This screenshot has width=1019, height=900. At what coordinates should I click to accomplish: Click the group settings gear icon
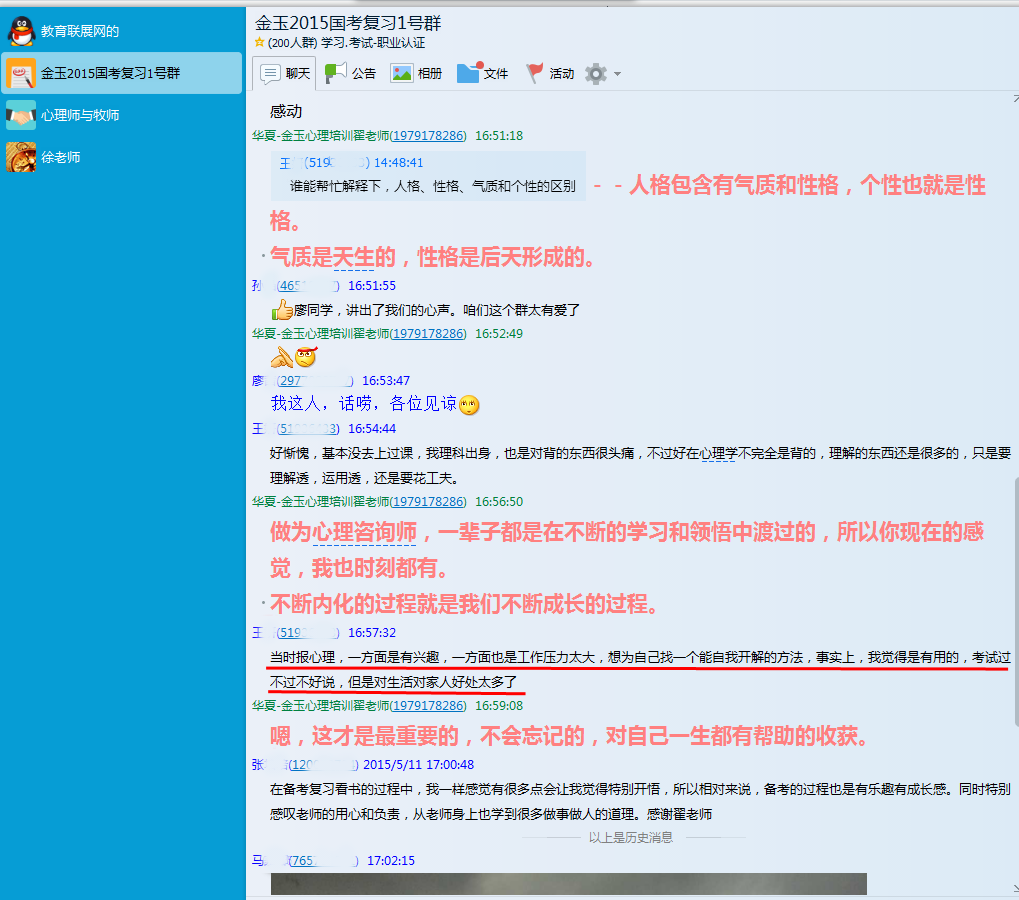click(596, 73)
